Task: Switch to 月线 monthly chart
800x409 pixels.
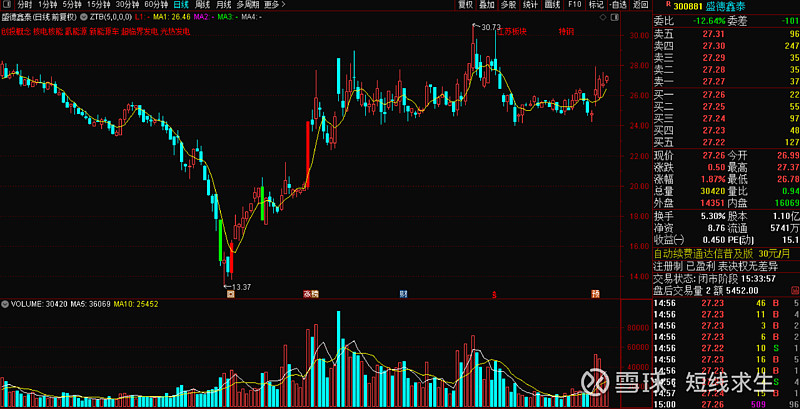Action: click(223, 5)
